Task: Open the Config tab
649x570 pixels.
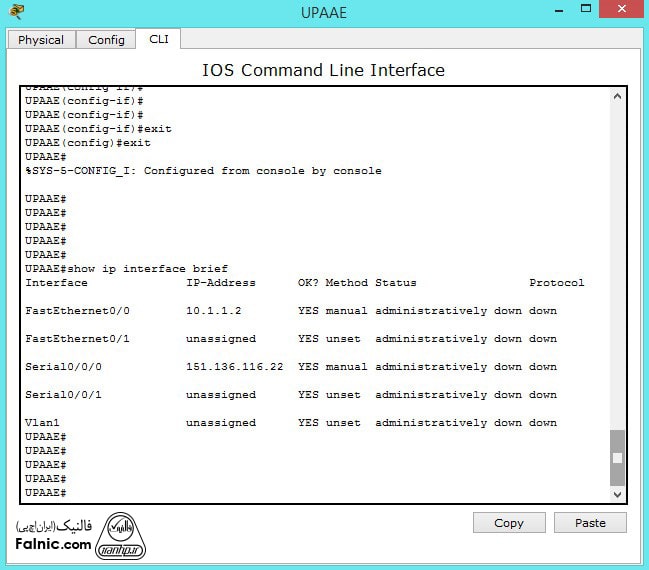Action: click(x=106, y=40)
